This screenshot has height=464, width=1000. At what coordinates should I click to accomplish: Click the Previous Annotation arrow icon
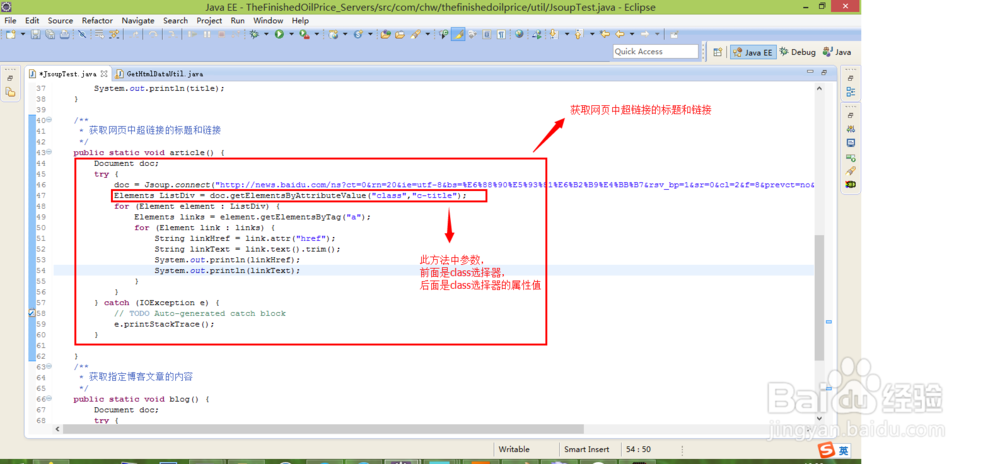pos(579,34)
